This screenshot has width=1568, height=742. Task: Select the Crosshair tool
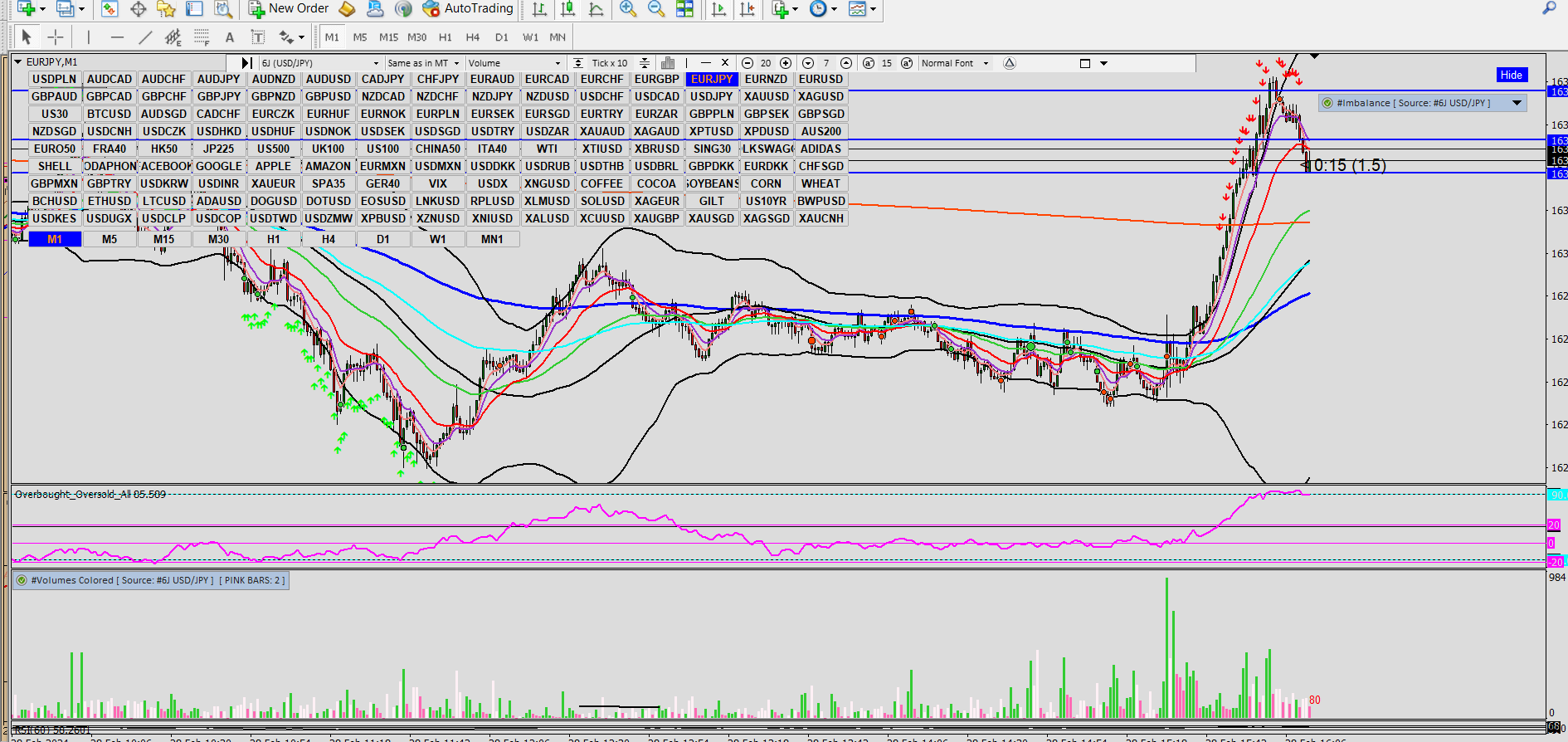(55, 37)
